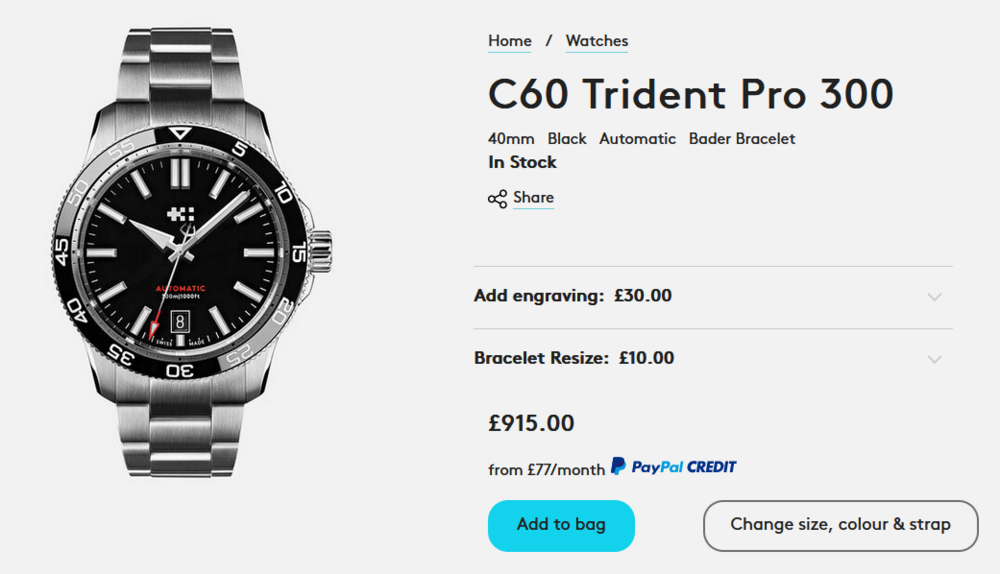The image size is (1000, 574).
Task: Click the triangle marker atop the bezel
Action: point(181,133)
